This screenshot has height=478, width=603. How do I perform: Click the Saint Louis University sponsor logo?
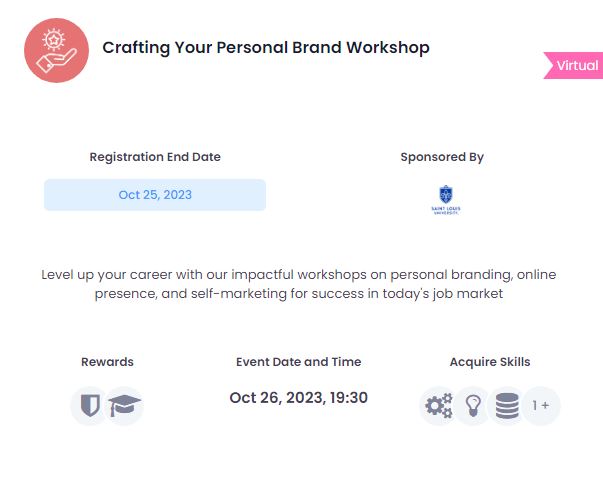click(446, 200)
